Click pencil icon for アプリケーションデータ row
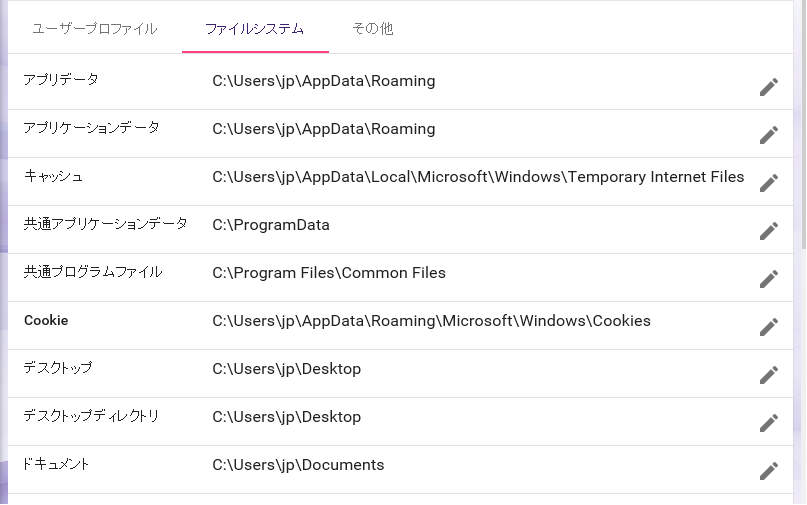Image resolution: width=807 pixels, height=505 pixels. pos(768,135)
